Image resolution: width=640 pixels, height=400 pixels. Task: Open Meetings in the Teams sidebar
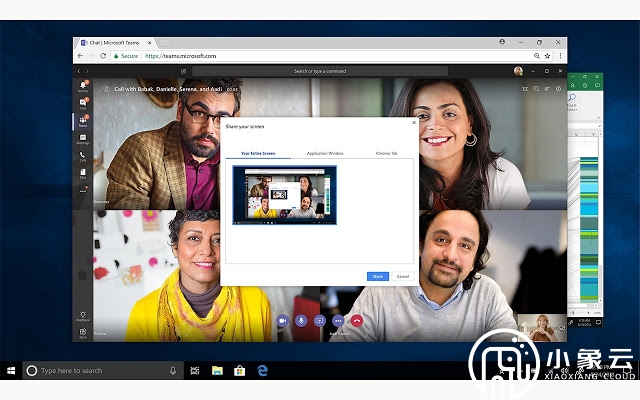pyautogui.click(x=83, y=139)
